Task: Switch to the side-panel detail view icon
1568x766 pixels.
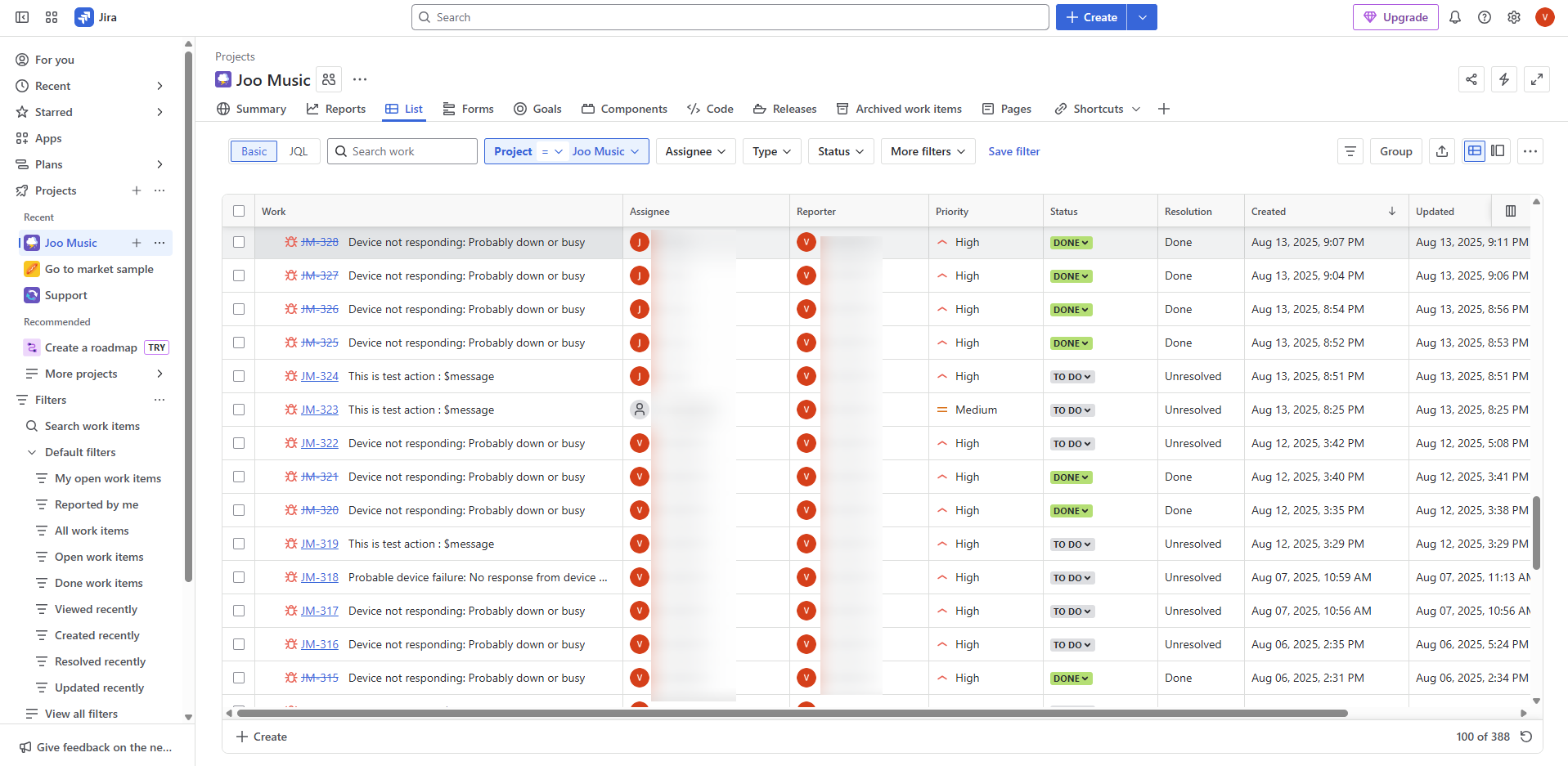Action: pyautogui.click(x=1498, y=151)
